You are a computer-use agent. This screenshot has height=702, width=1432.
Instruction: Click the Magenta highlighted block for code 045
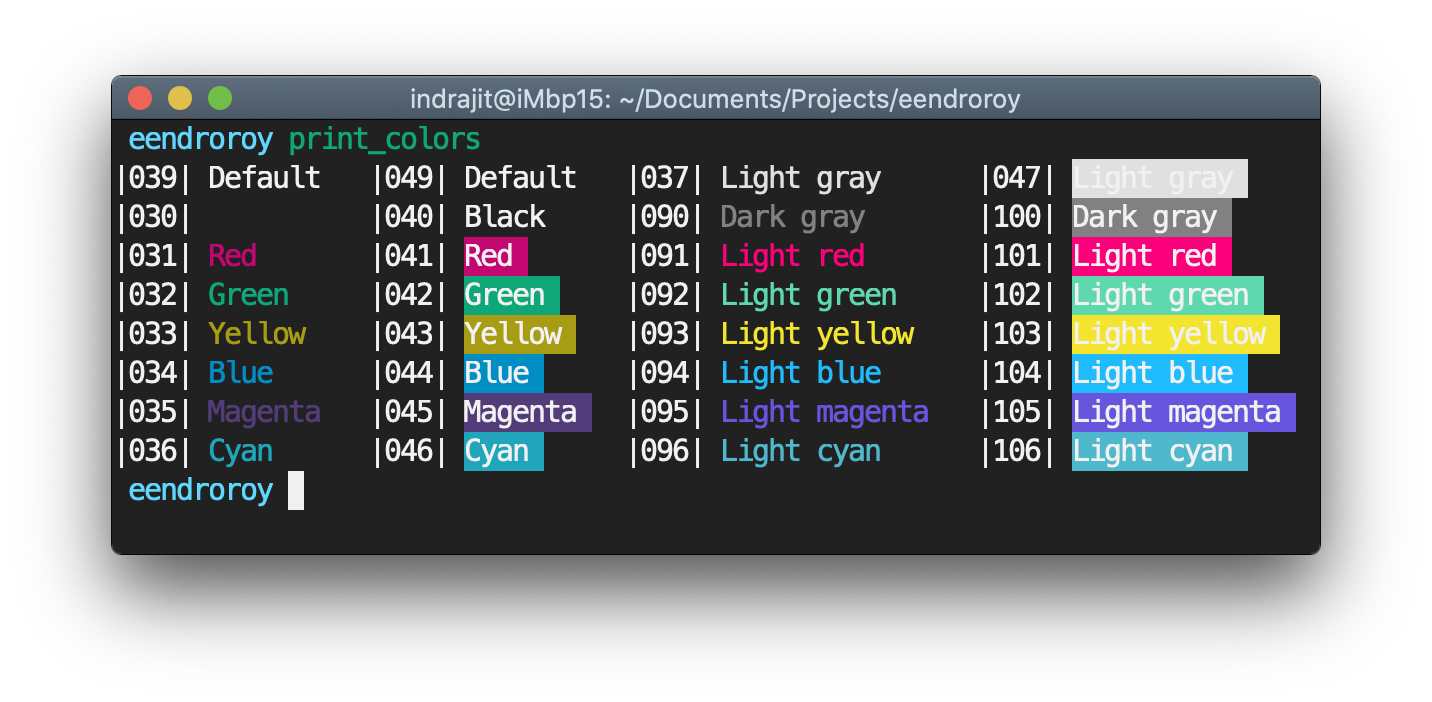click(528, 412)
